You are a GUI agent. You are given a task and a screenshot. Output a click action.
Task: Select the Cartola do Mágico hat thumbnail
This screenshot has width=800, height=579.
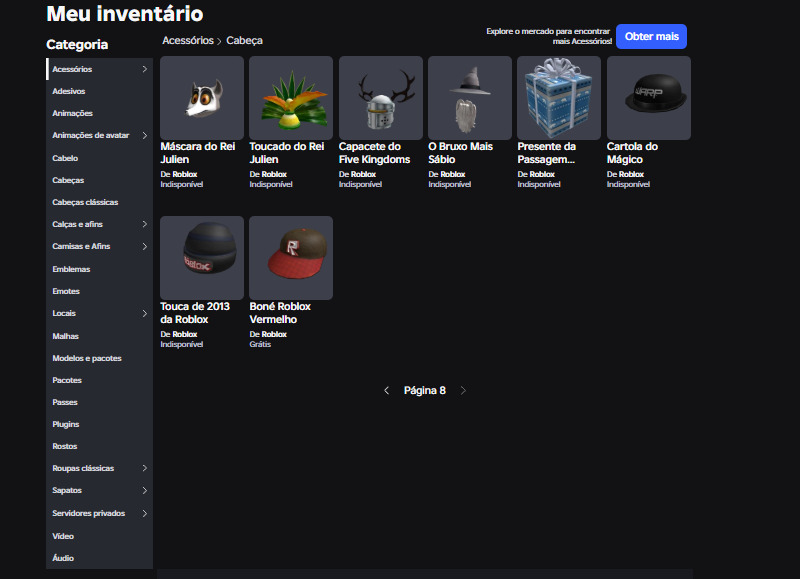tap(648, 98)
